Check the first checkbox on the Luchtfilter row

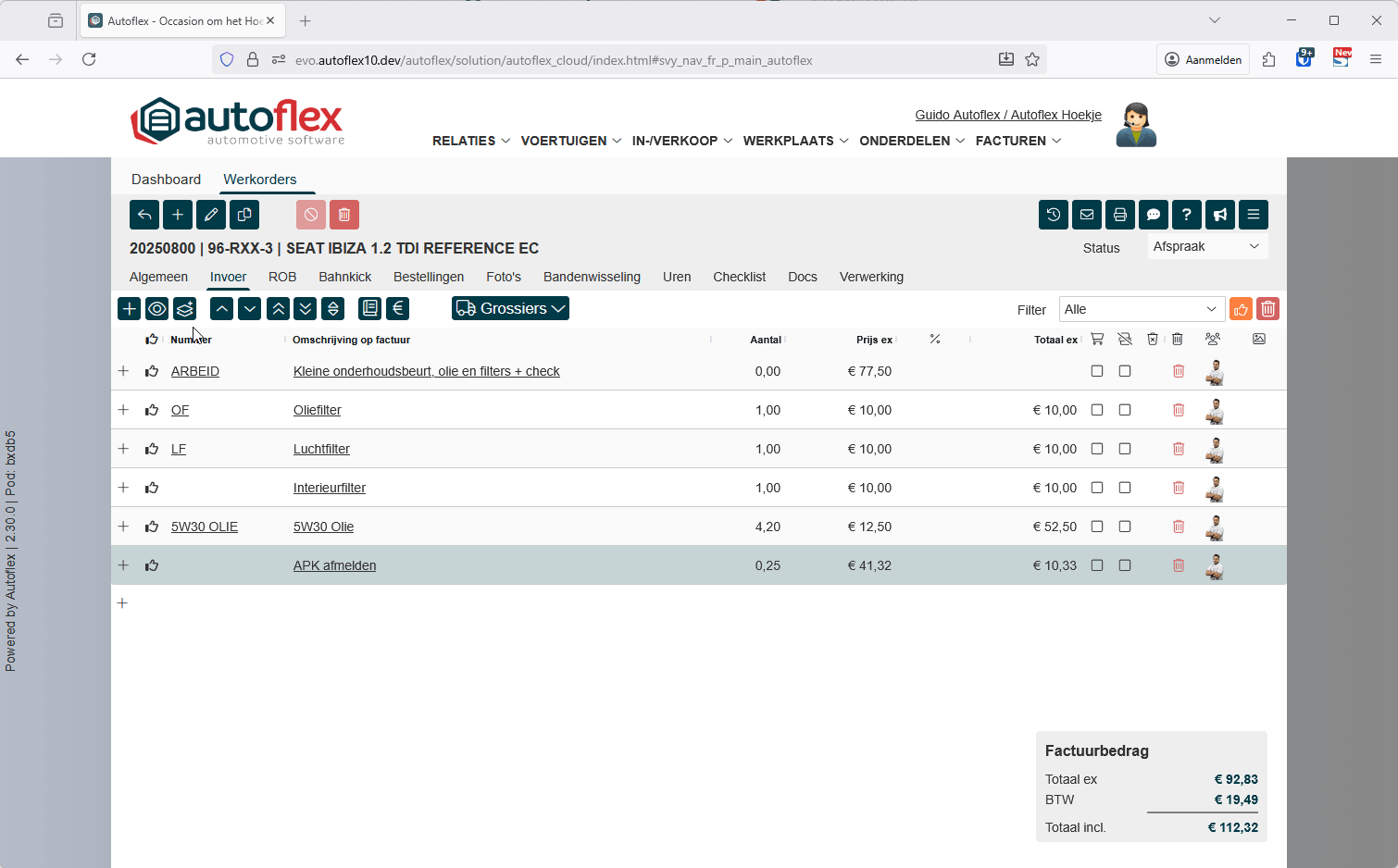pos(1097,449)
